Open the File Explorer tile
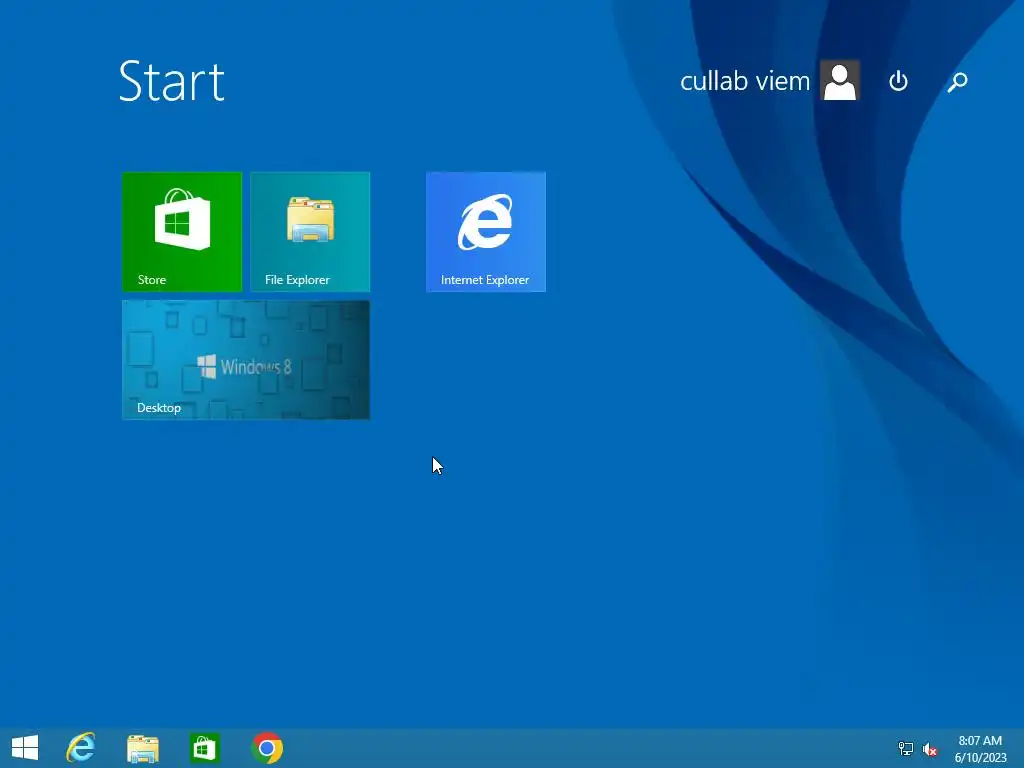The height and width of the screenshot is (768, 1024). click(310, 231)
